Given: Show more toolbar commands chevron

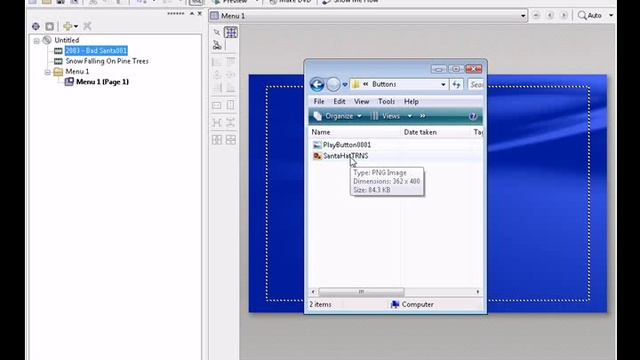Looking at the screenshot, I should pos(422,116).
